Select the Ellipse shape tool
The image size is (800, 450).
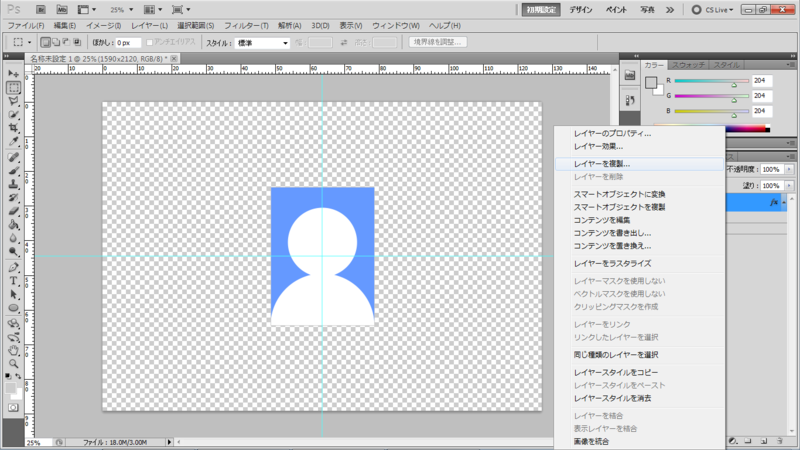[x=13, y=308]
